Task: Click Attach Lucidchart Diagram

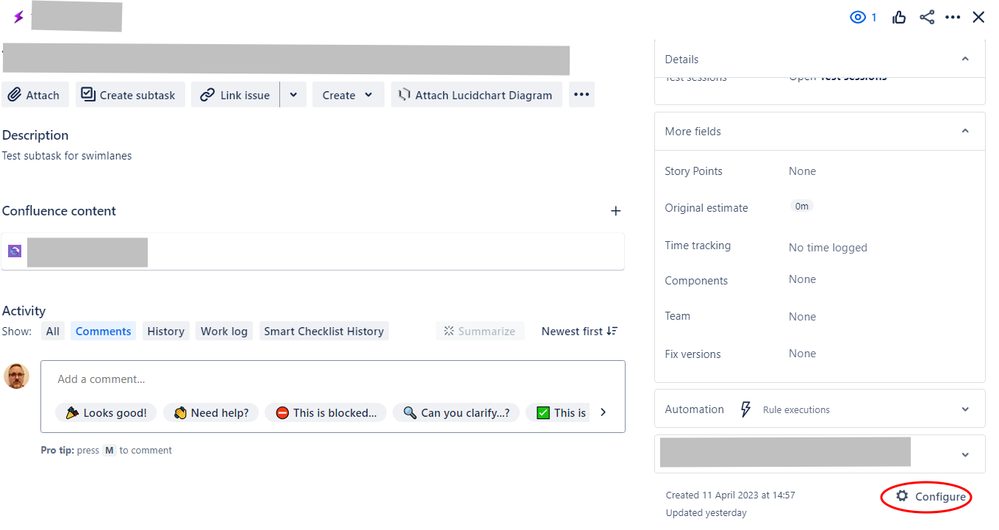Action: click(477, 95)
